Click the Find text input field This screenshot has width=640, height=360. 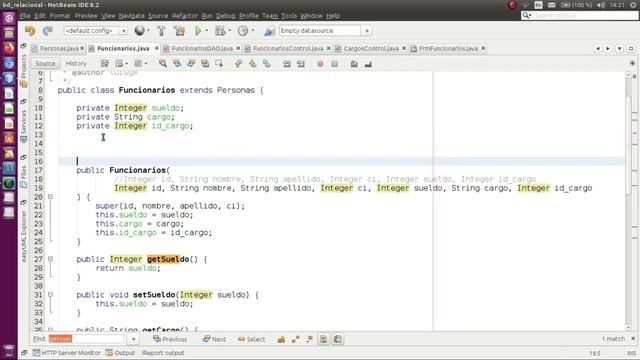pos(86,339)
